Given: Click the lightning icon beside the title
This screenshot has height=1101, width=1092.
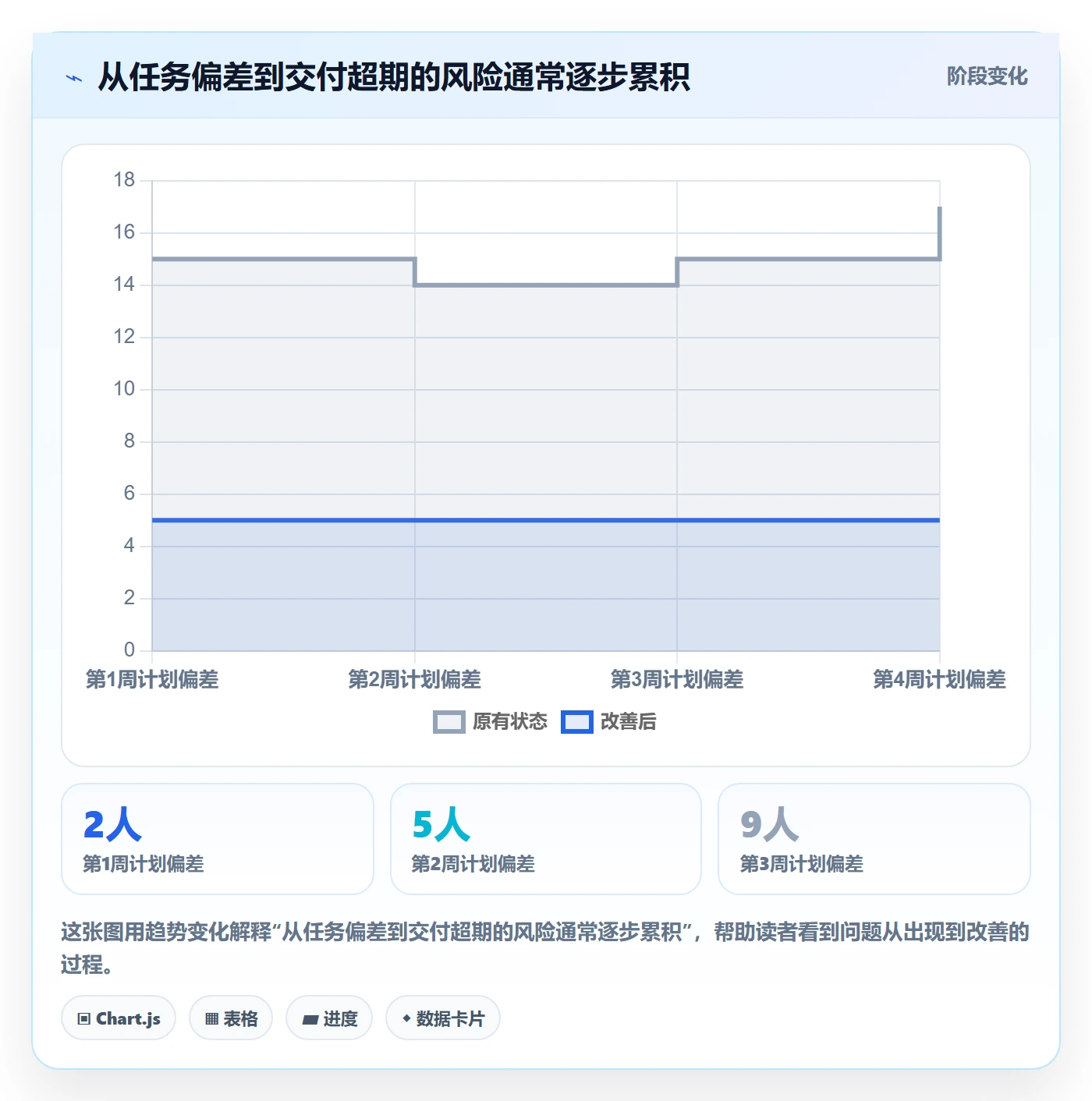Looking at the screenshot, I should pyautogui.click(x=74, y=78).
